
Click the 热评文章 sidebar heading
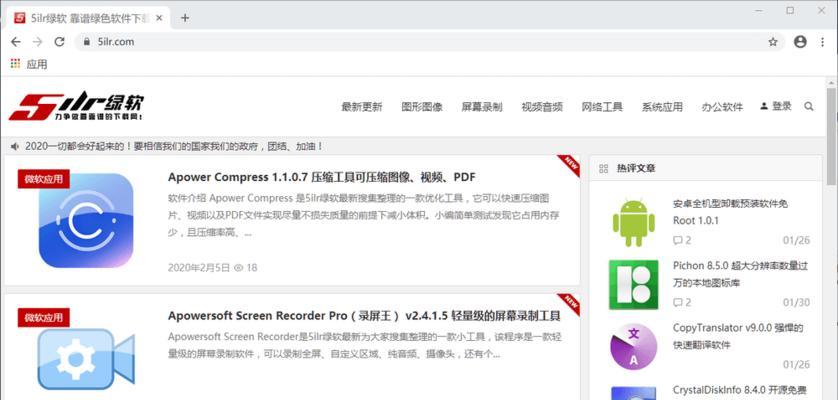(x=636, y=168)
